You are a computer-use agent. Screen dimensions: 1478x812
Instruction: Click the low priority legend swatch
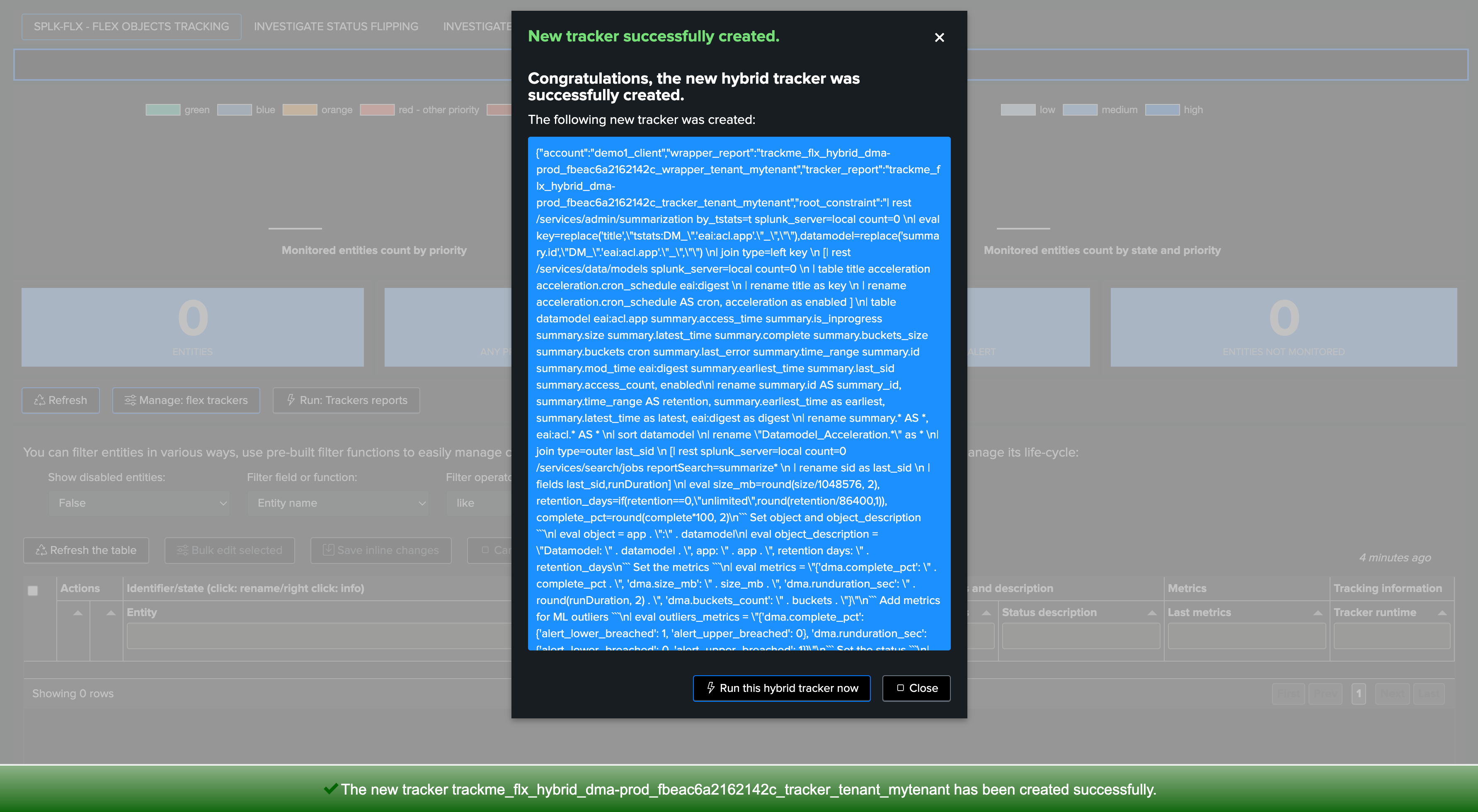click(1018, 109)
